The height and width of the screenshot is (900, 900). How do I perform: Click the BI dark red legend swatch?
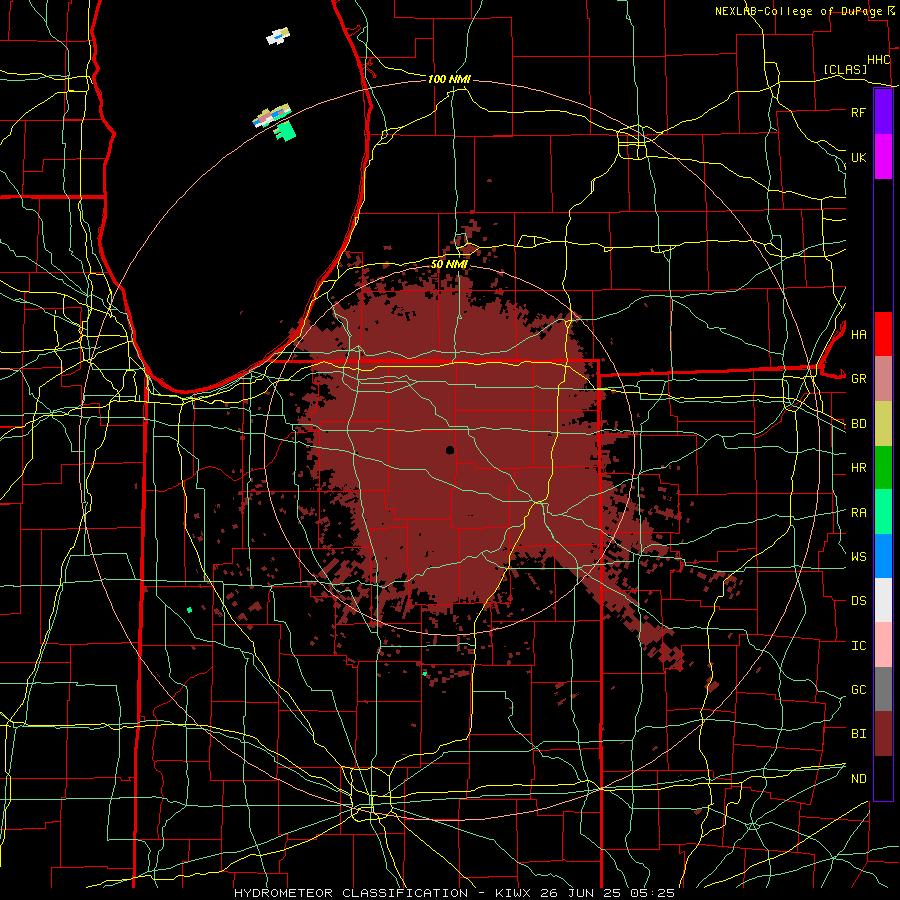point(883,734)
